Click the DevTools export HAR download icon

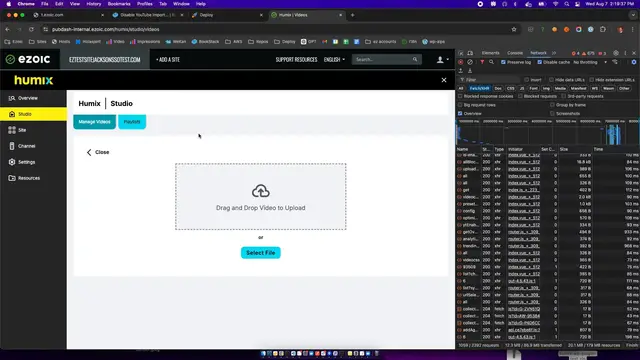[470, 71]
